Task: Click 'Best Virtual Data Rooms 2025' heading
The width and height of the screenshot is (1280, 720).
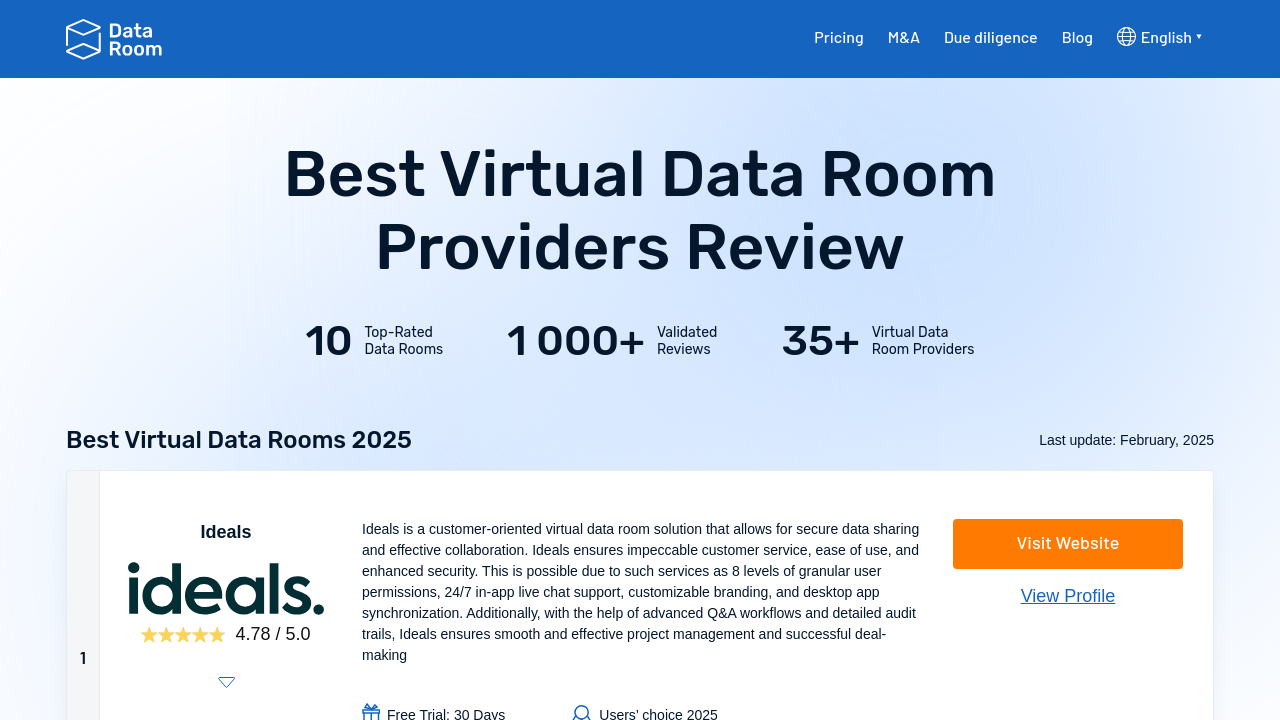Action: (x=239, y=440)
